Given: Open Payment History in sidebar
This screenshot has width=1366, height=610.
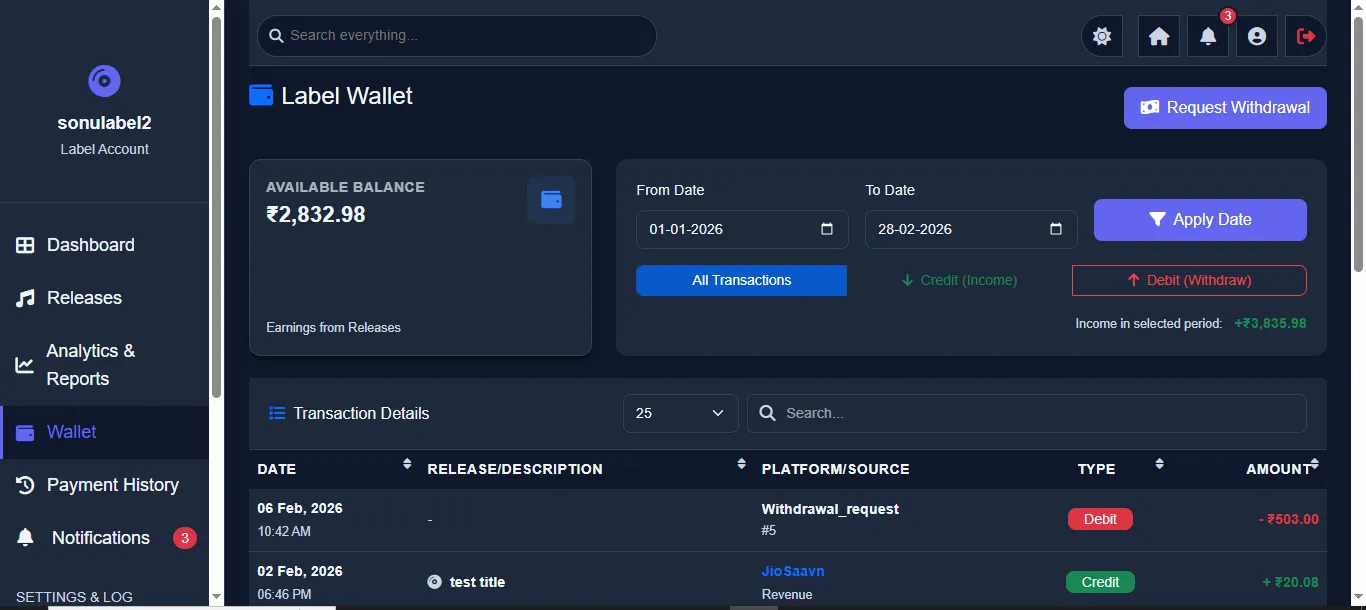Looking at the screenshot, I should 104,485.
